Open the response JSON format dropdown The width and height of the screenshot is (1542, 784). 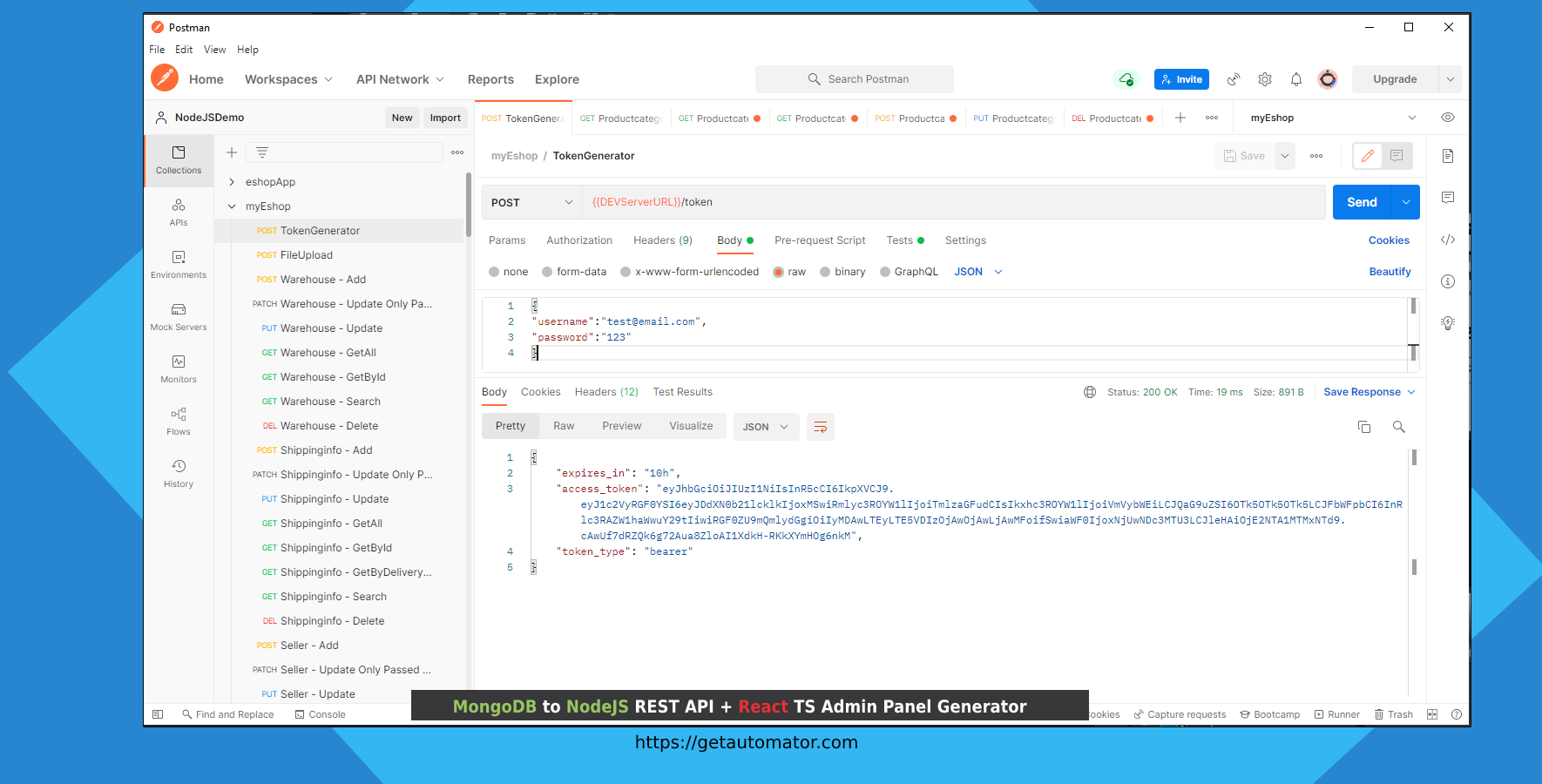coord(766,427)
